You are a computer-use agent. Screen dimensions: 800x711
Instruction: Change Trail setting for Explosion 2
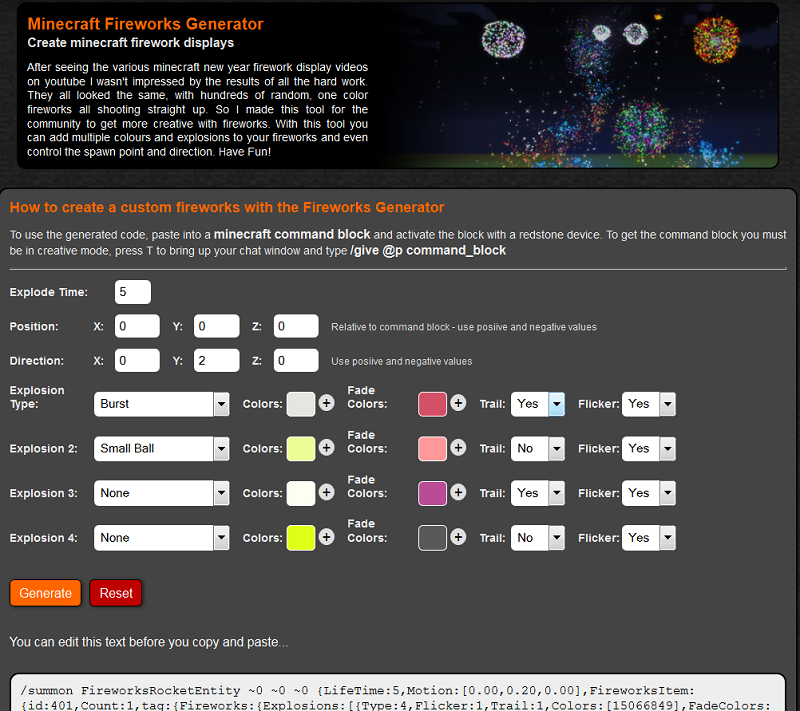click(x=538, y=448)
